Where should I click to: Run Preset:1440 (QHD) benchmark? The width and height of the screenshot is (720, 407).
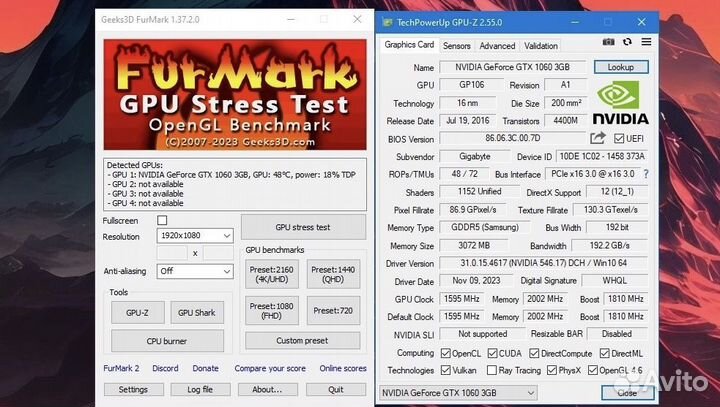coord(333,274)
